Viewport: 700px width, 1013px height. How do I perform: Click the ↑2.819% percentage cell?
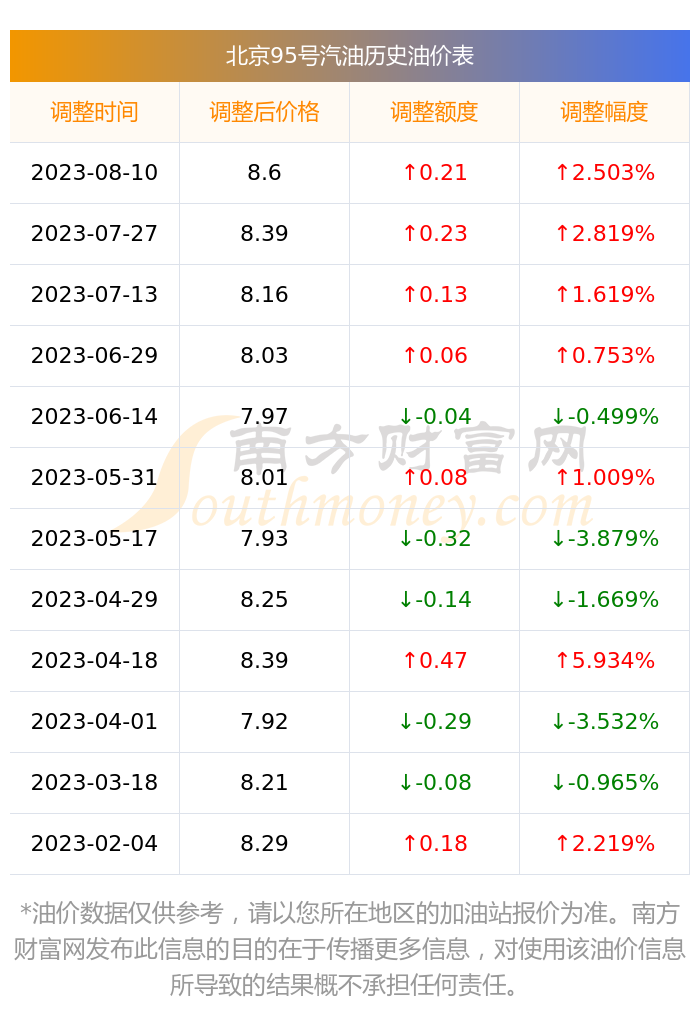coord(604,233)
